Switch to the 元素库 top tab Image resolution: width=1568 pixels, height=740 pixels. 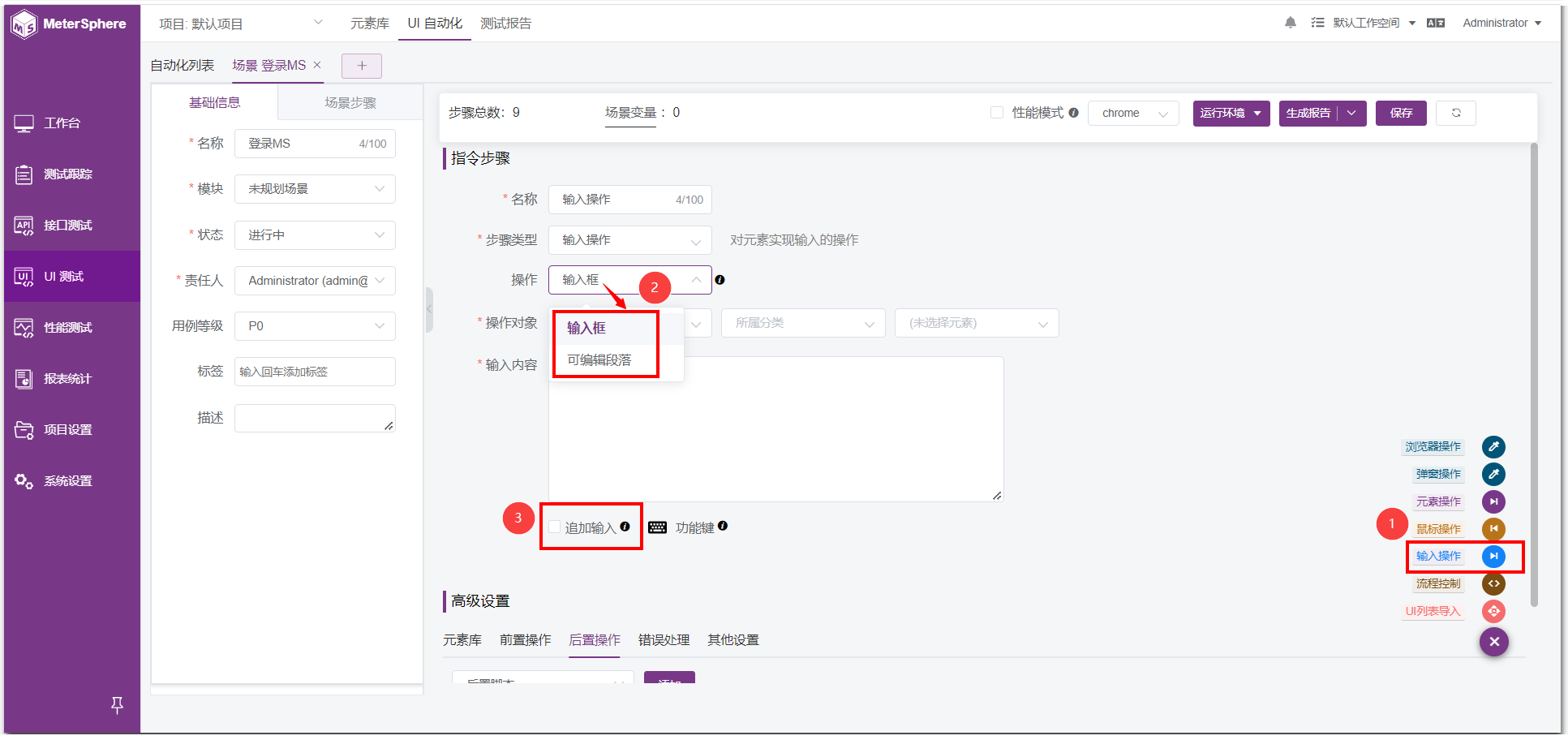click(370, 24)
